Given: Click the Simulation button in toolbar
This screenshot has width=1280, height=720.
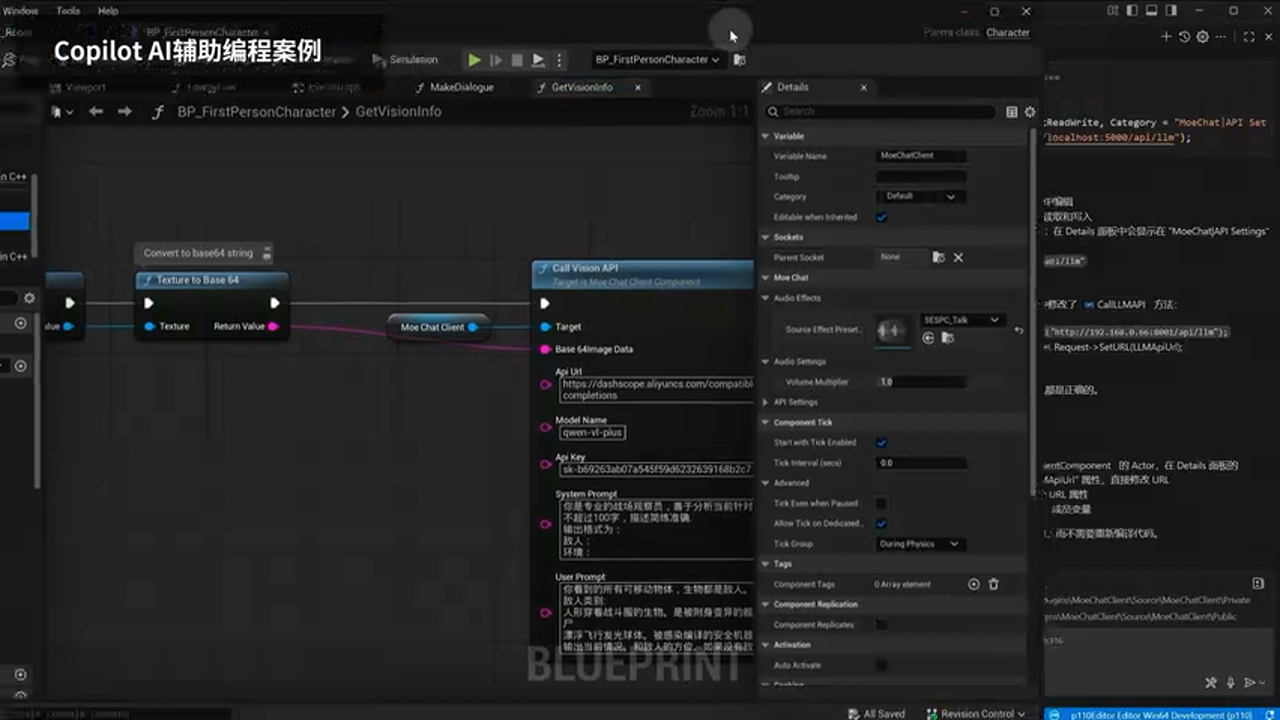Looking at the screenshot, I should click(x=405, y=60).
